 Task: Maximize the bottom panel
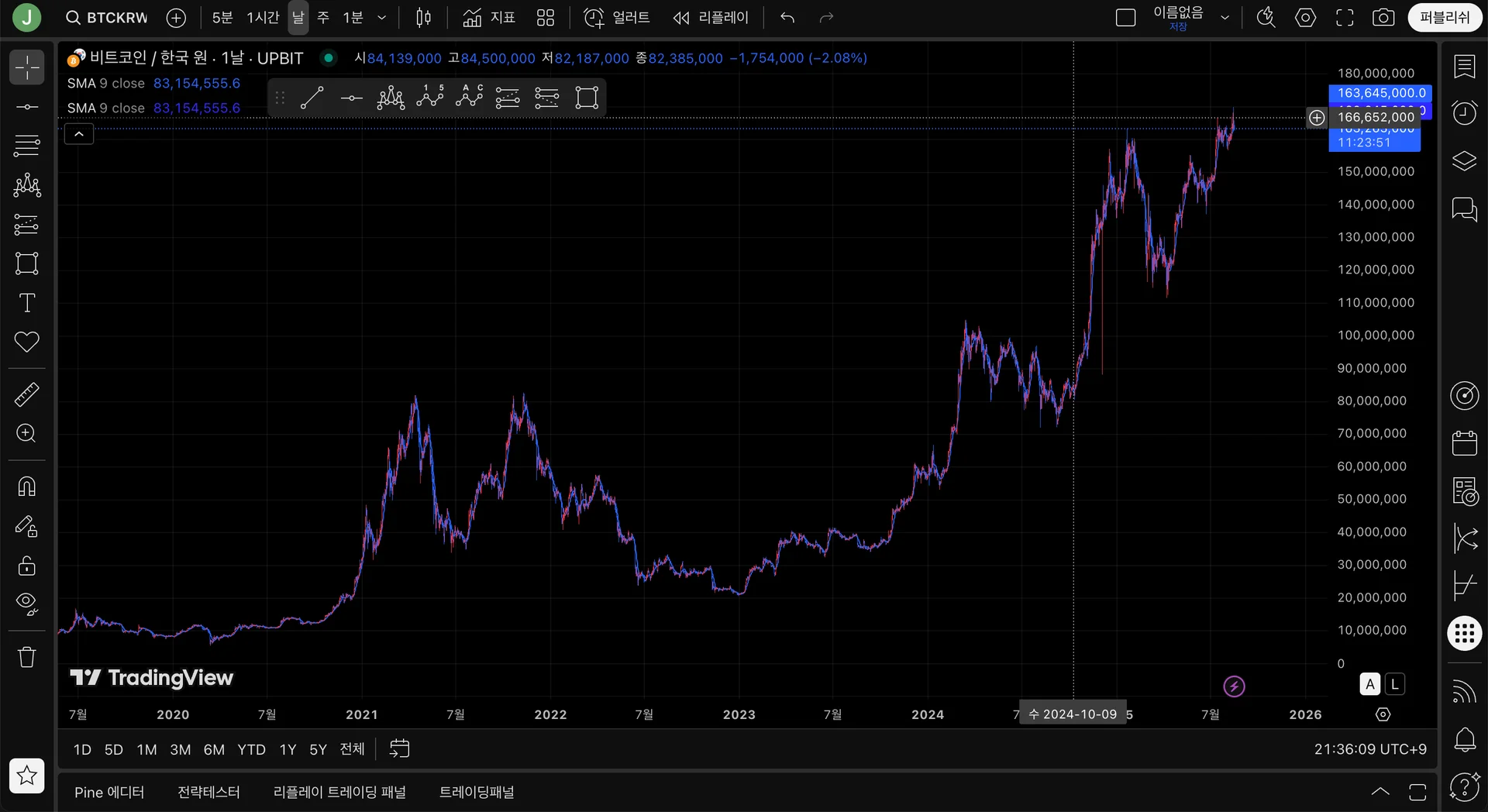point(1417,792)
